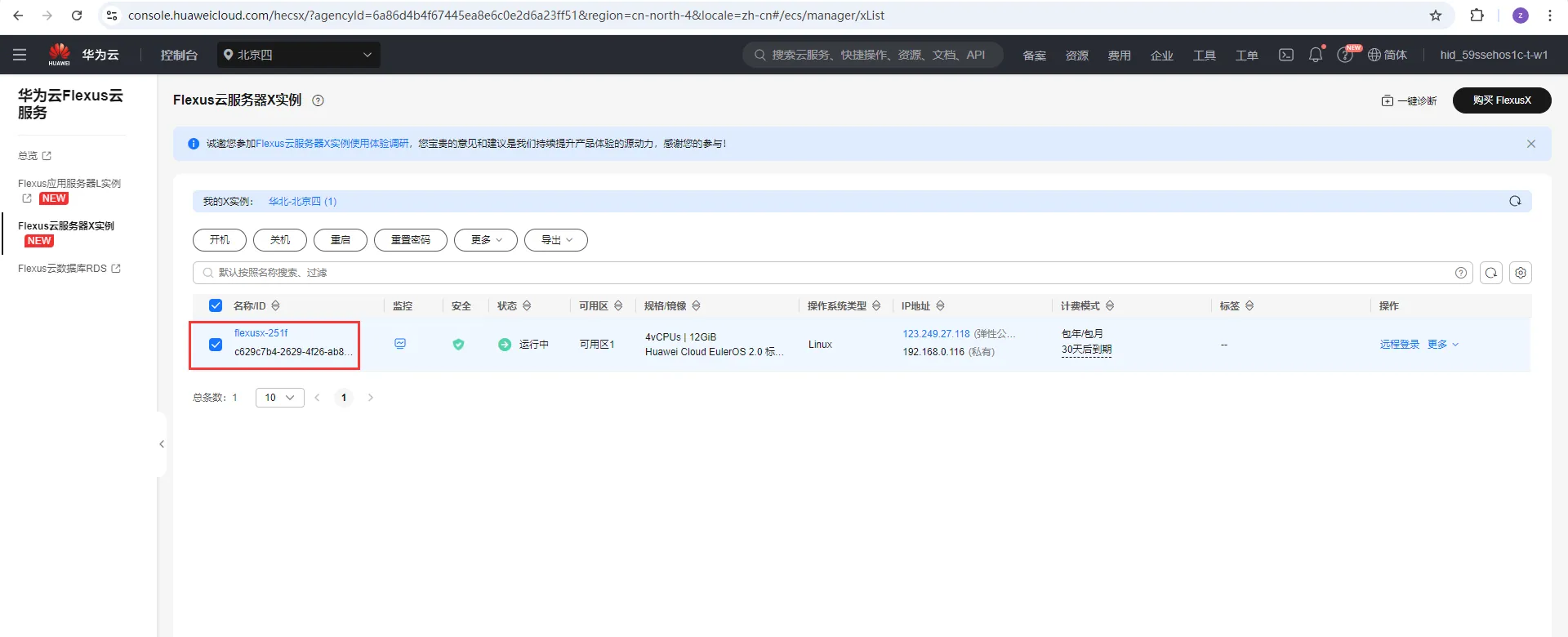1568x637 pixels.
Task: Uncheck the flexusx-251f row checkbox
Action: click(216, 345)
